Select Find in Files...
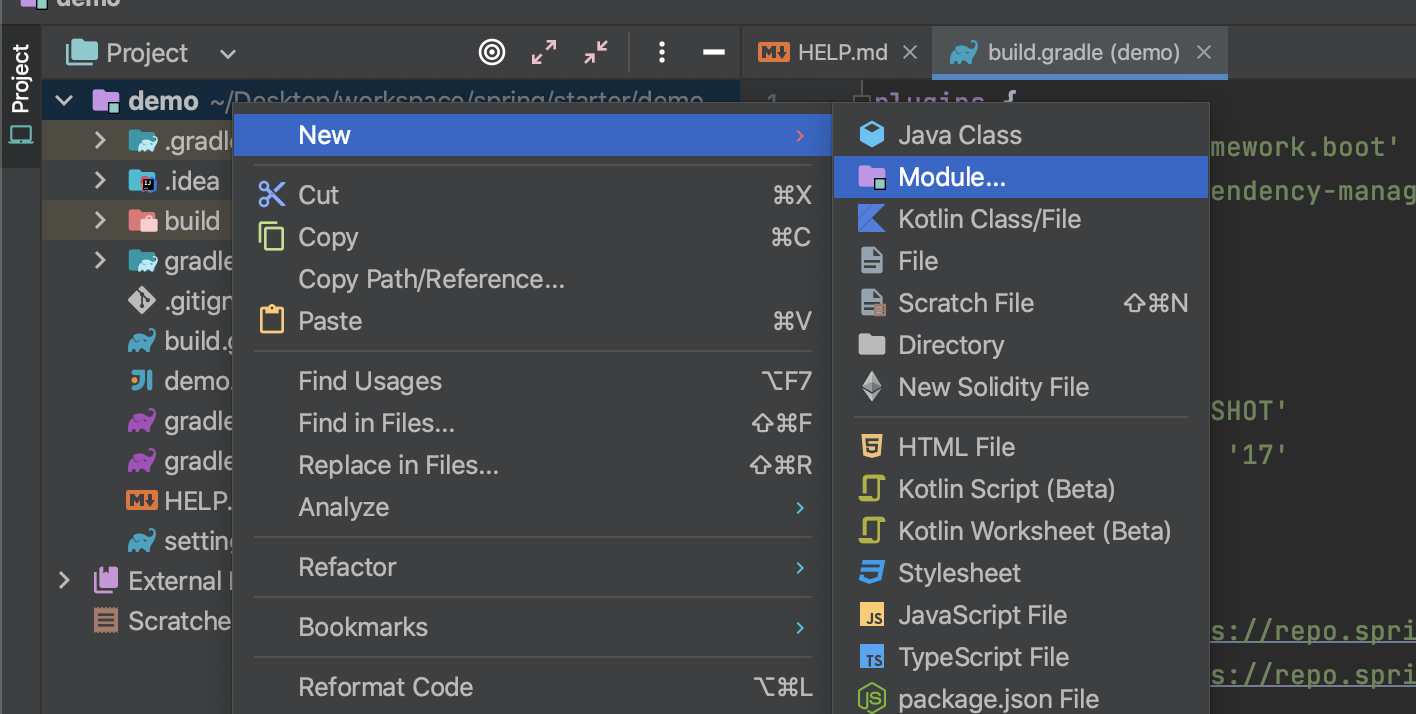Image resolution: width=1416 pixels, height=714 pixels. (x=532, y=423)
